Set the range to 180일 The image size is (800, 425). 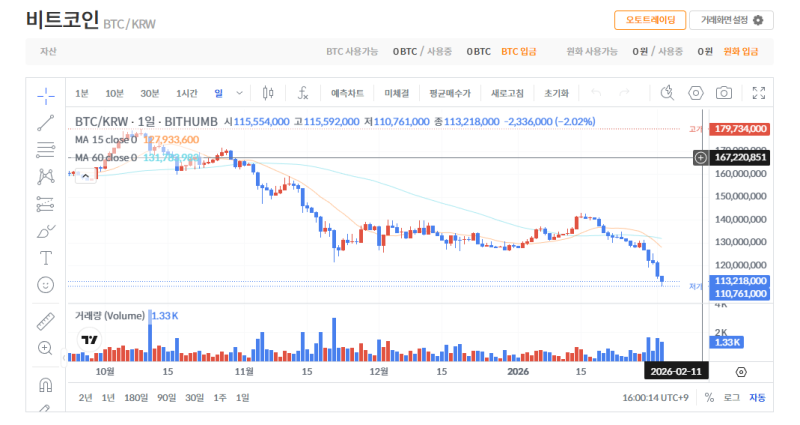tap(136, 397)
